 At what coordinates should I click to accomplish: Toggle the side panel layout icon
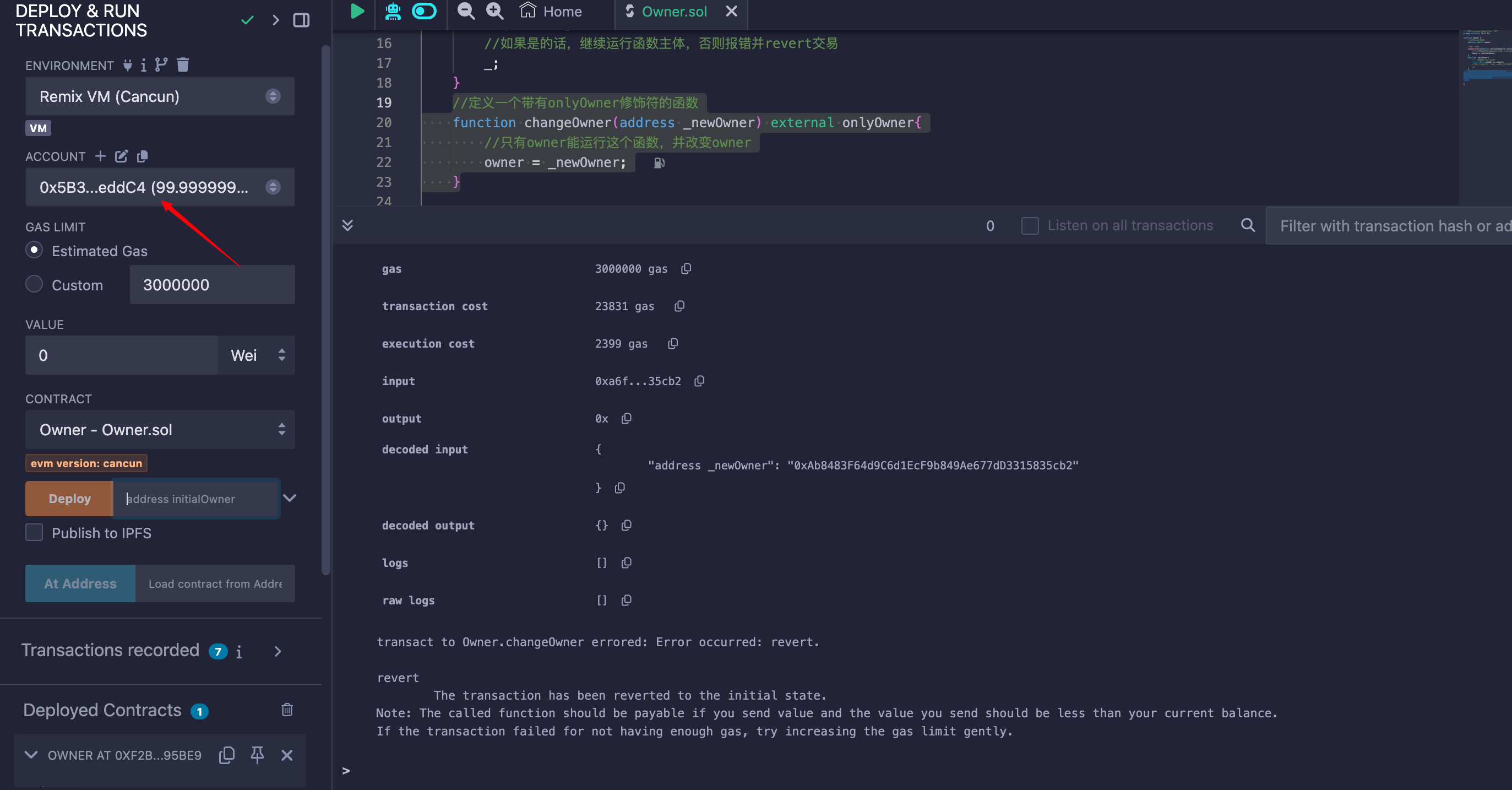point(302,20)
